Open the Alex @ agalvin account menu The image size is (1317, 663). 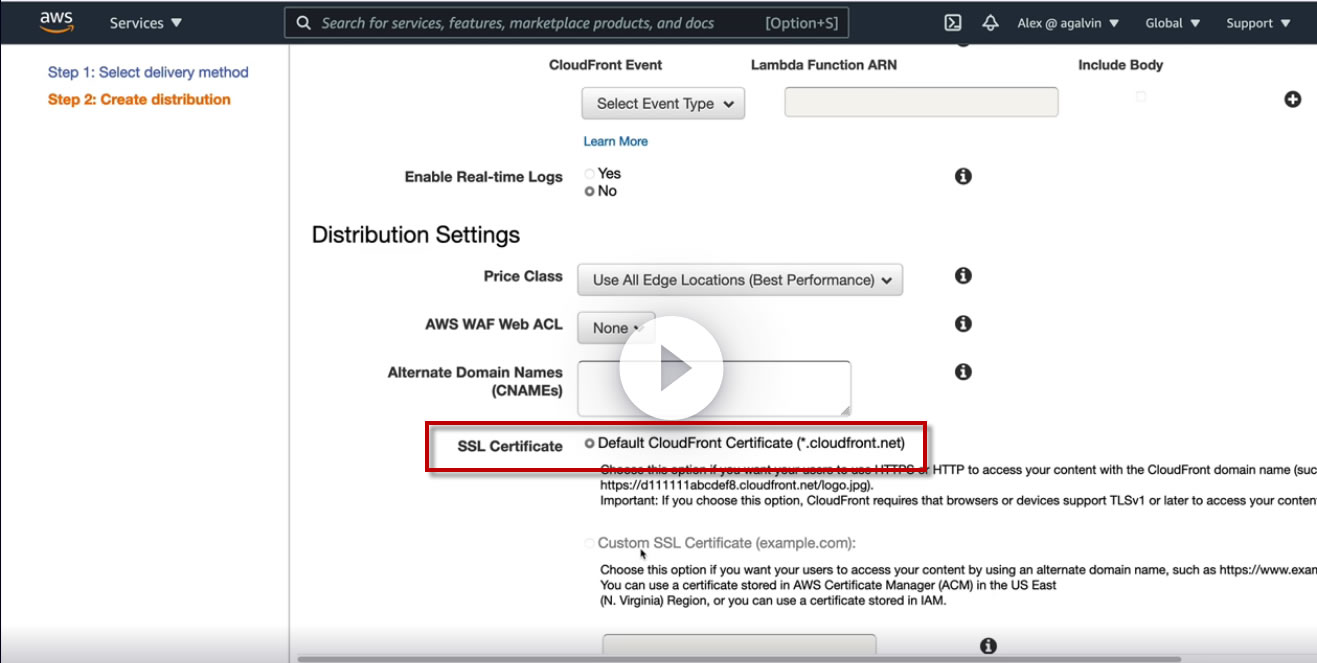[1068, 23]
